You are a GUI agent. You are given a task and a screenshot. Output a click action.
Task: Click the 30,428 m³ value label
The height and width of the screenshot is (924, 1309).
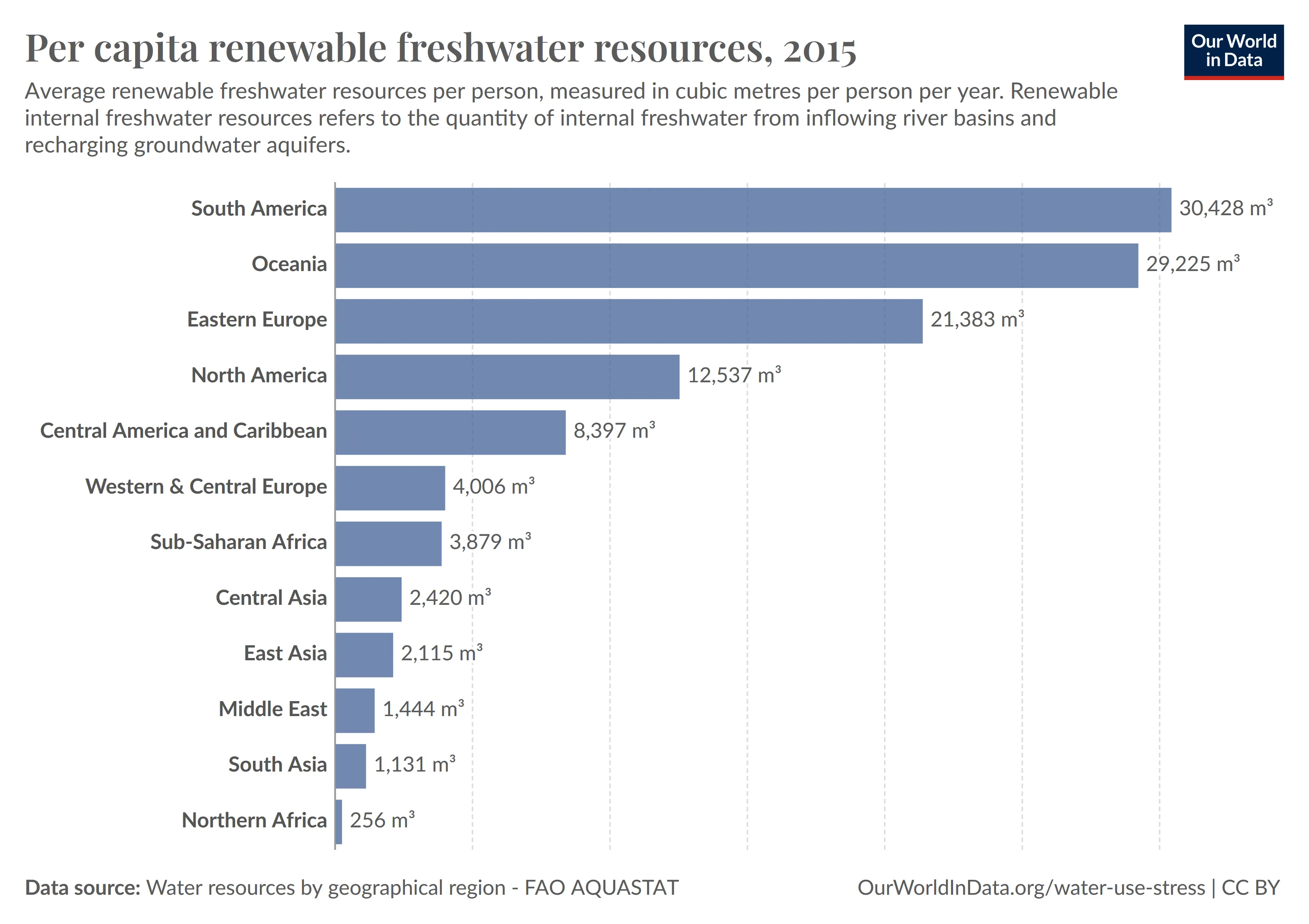click(1225, 209)
